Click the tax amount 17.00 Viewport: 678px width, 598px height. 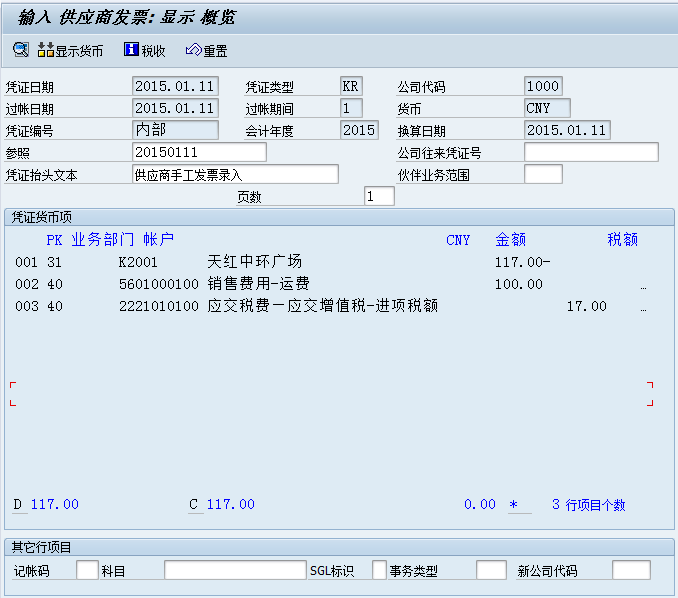[586, 306]
